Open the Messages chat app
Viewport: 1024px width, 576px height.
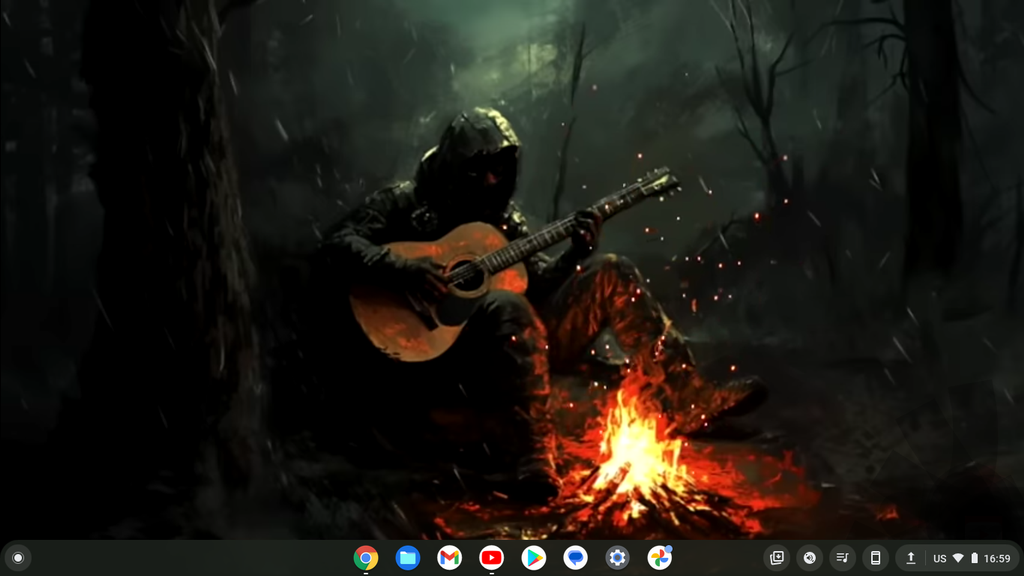[575, 558]
